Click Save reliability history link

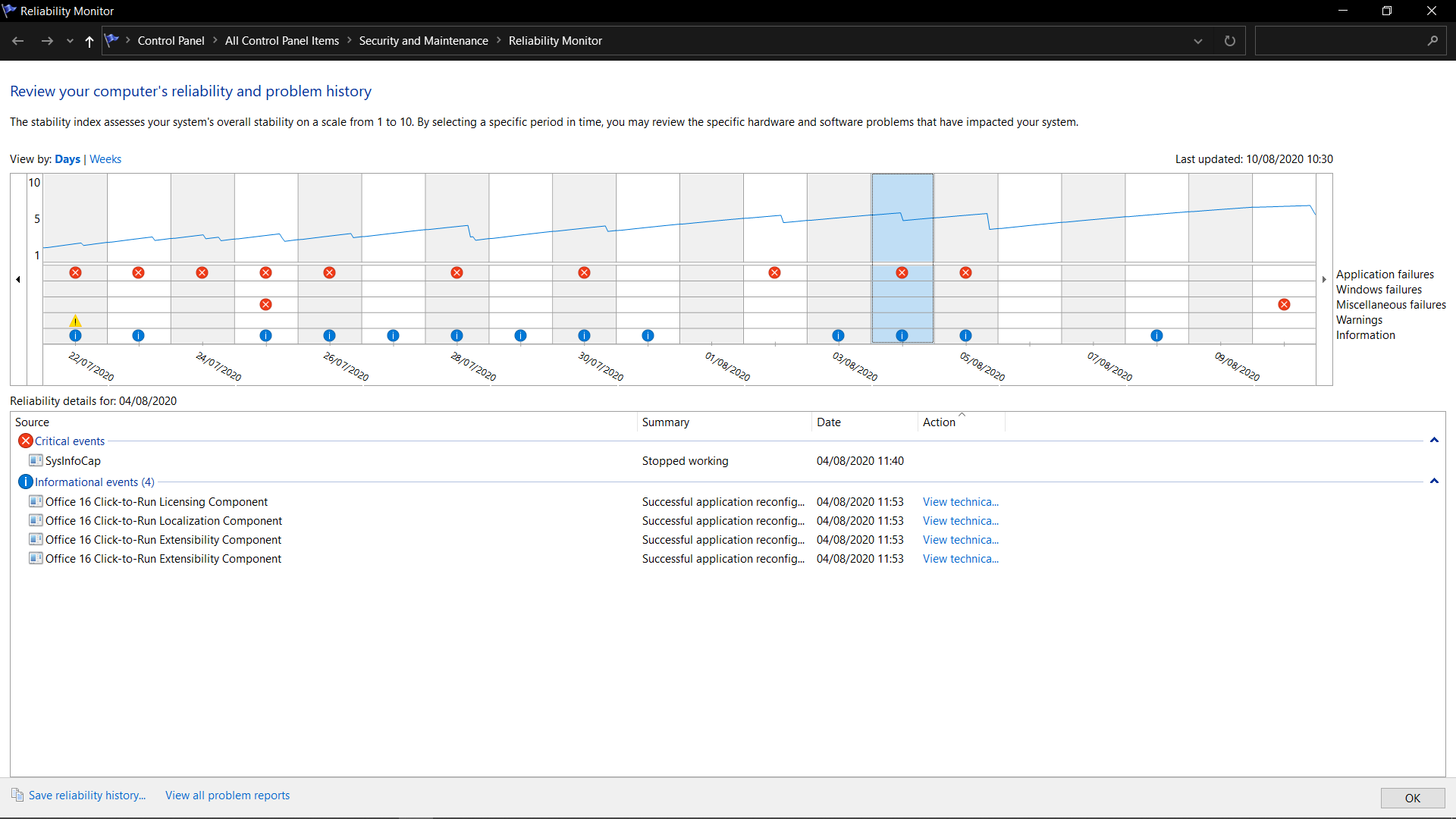tap(87, 795)
